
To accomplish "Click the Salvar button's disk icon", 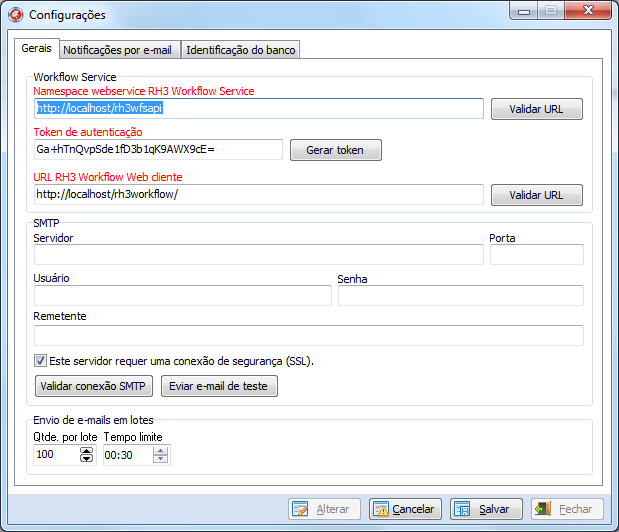I will pos(462,509).
